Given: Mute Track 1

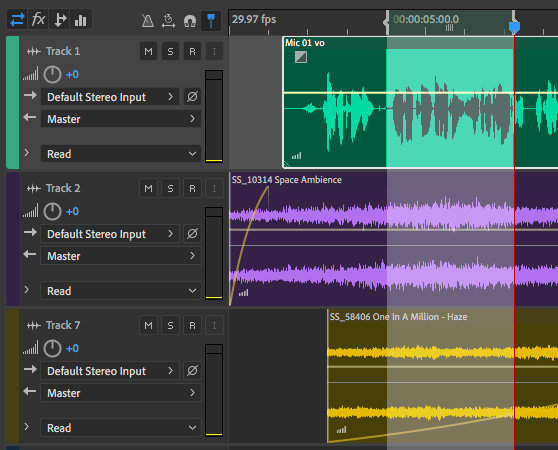Looking at the screenshot, I should click(148, 52).
